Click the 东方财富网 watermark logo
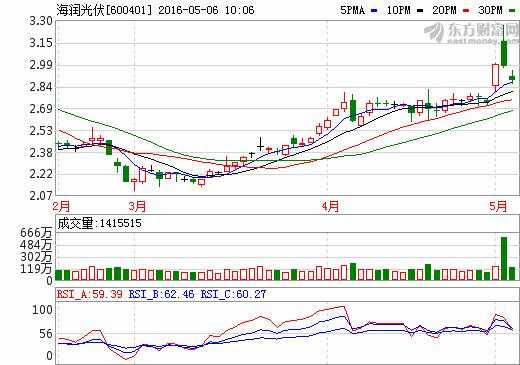Image resolution: width=520 pixels, height=365 pixels. point(471,33)
